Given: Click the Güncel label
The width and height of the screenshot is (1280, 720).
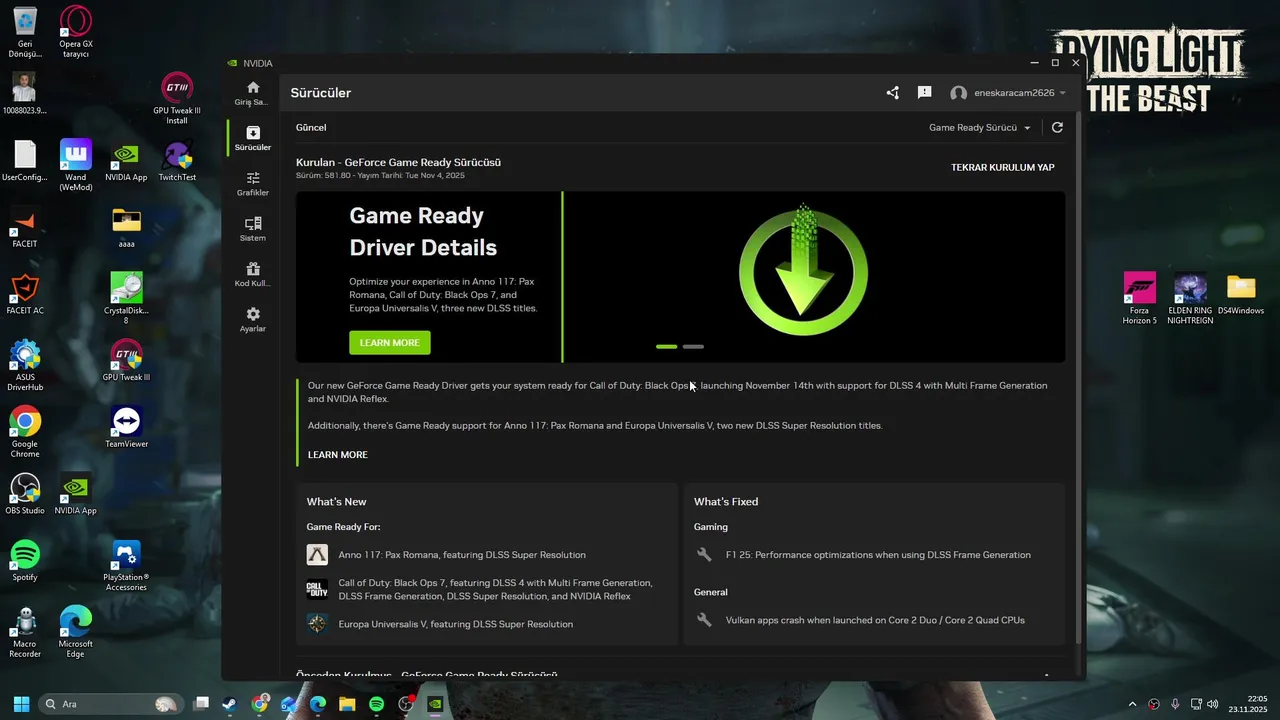Looking at the screenshot, I should point(311,128).
